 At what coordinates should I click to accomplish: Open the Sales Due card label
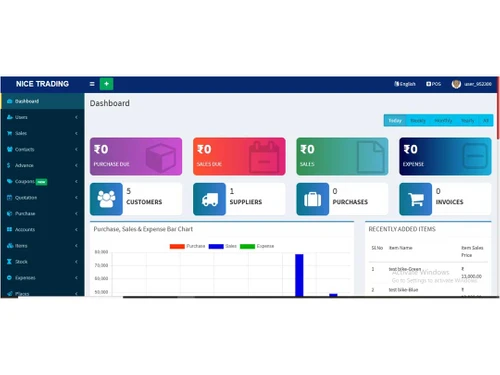coord(209,164)
